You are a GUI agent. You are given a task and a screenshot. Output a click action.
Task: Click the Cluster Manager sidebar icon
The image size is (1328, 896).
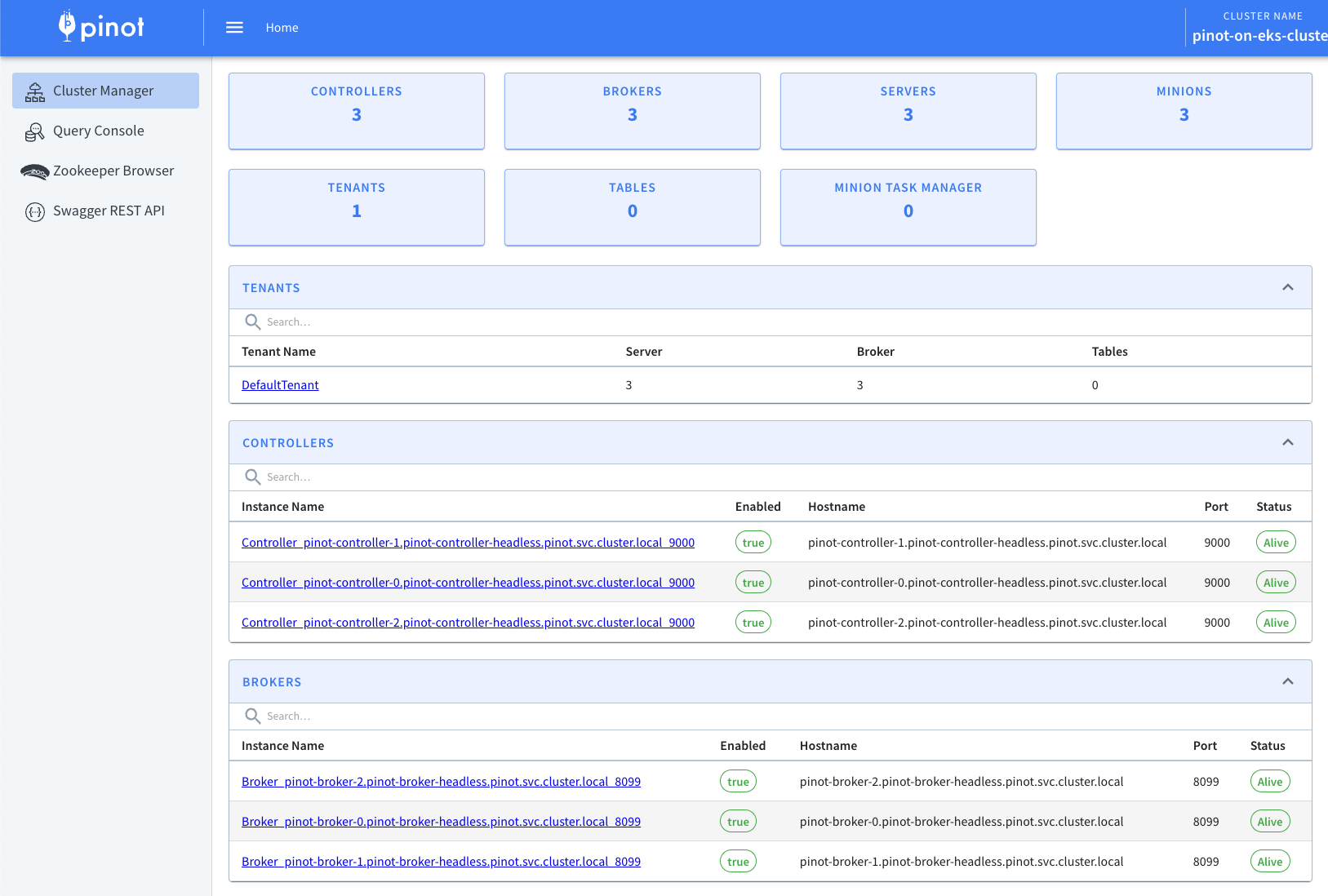pyautogui.click(x=35, y=91)
